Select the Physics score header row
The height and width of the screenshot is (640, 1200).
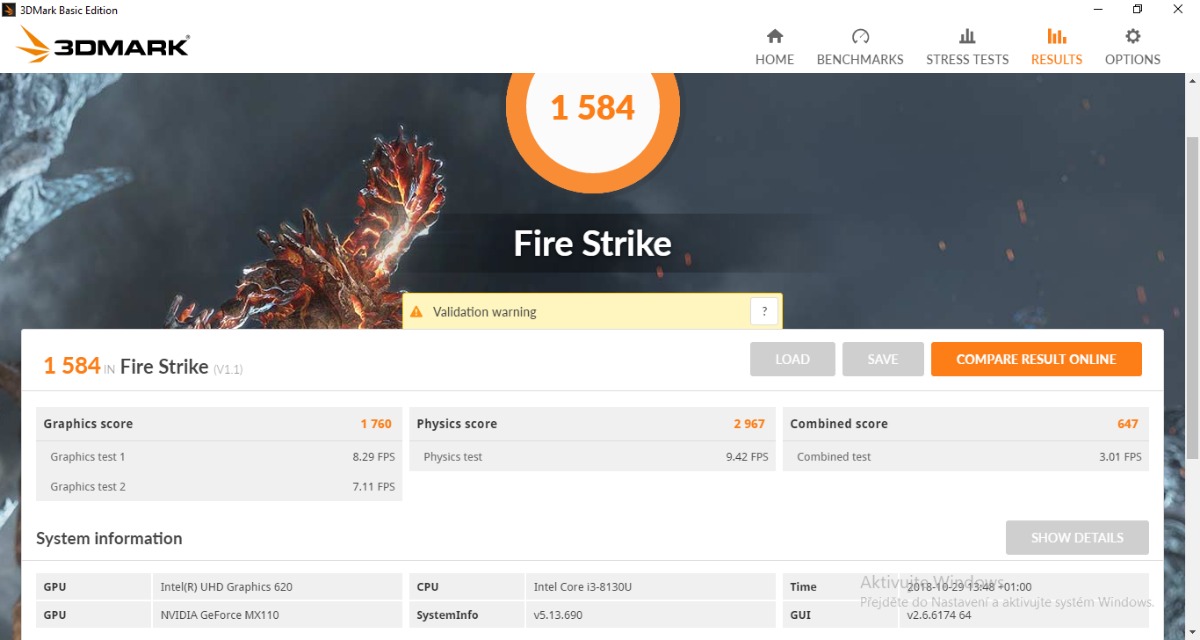pyautogui.click(x=591, y=424)
